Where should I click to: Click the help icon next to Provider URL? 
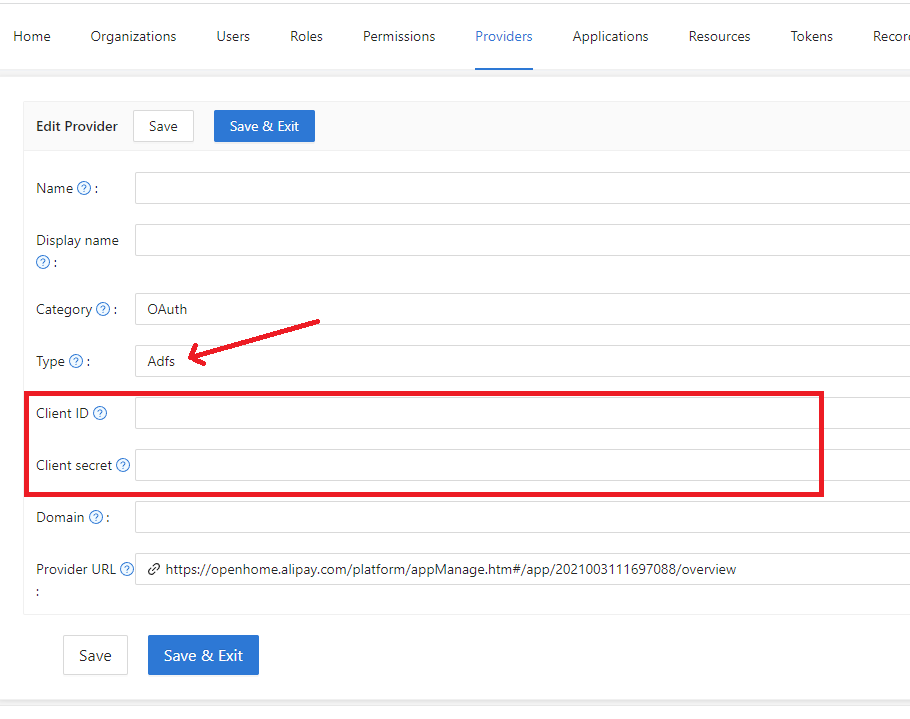click(126, 568)
